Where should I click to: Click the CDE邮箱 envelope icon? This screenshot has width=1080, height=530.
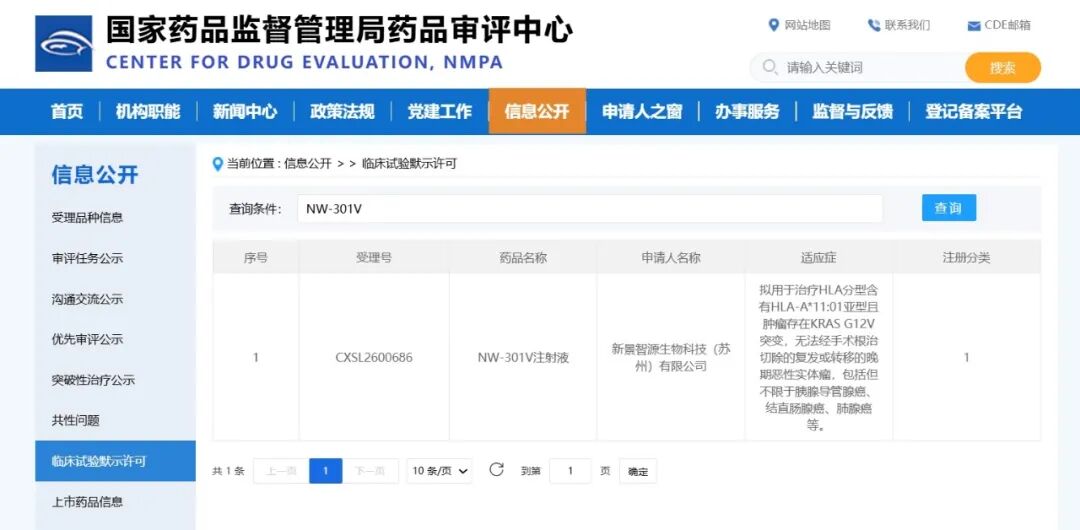[974, 26]
